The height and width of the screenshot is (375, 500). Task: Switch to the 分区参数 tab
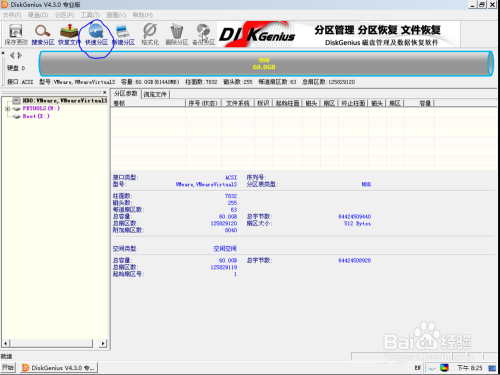pos(126,94)
